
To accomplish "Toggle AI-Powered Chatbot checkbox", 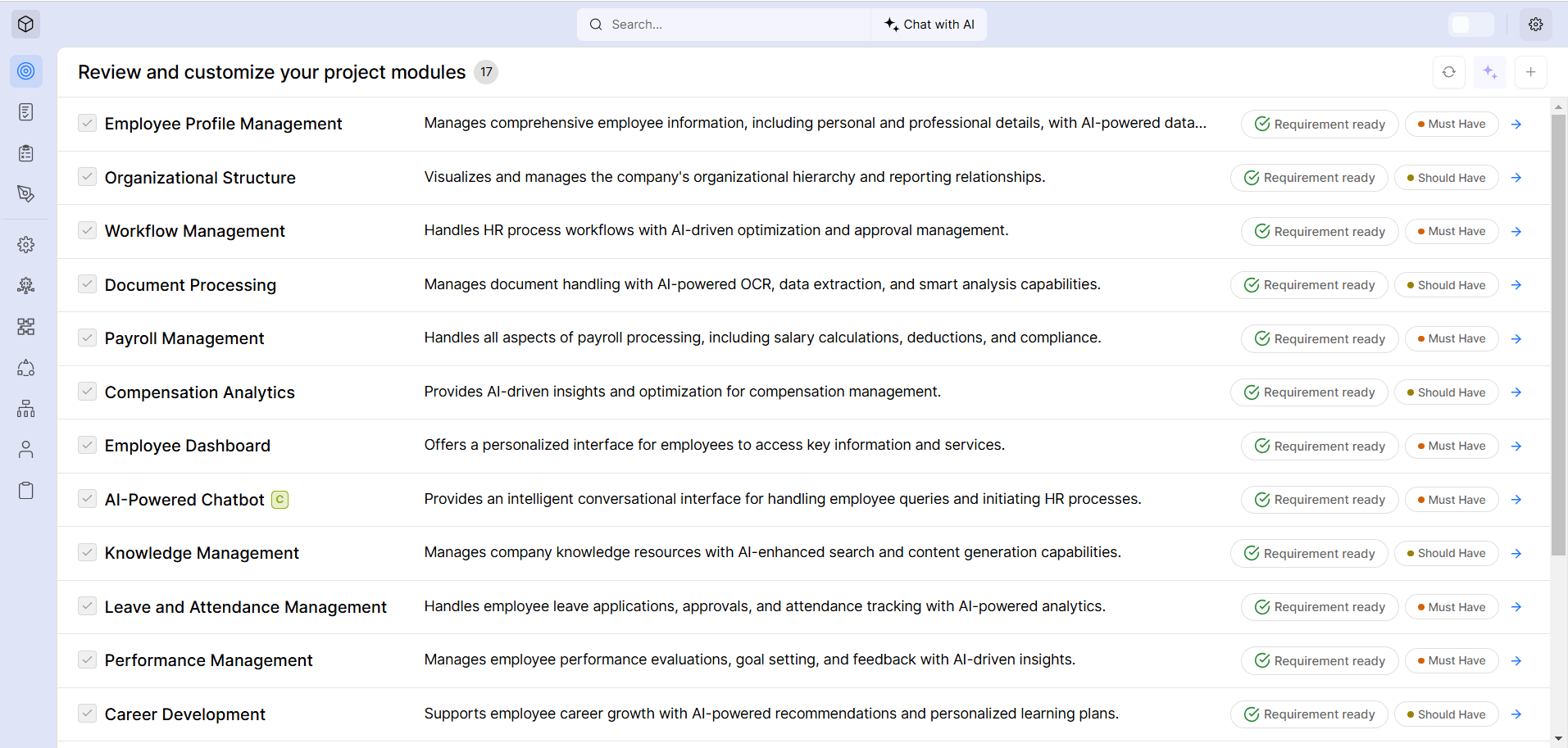I will [x=87, y=499].
